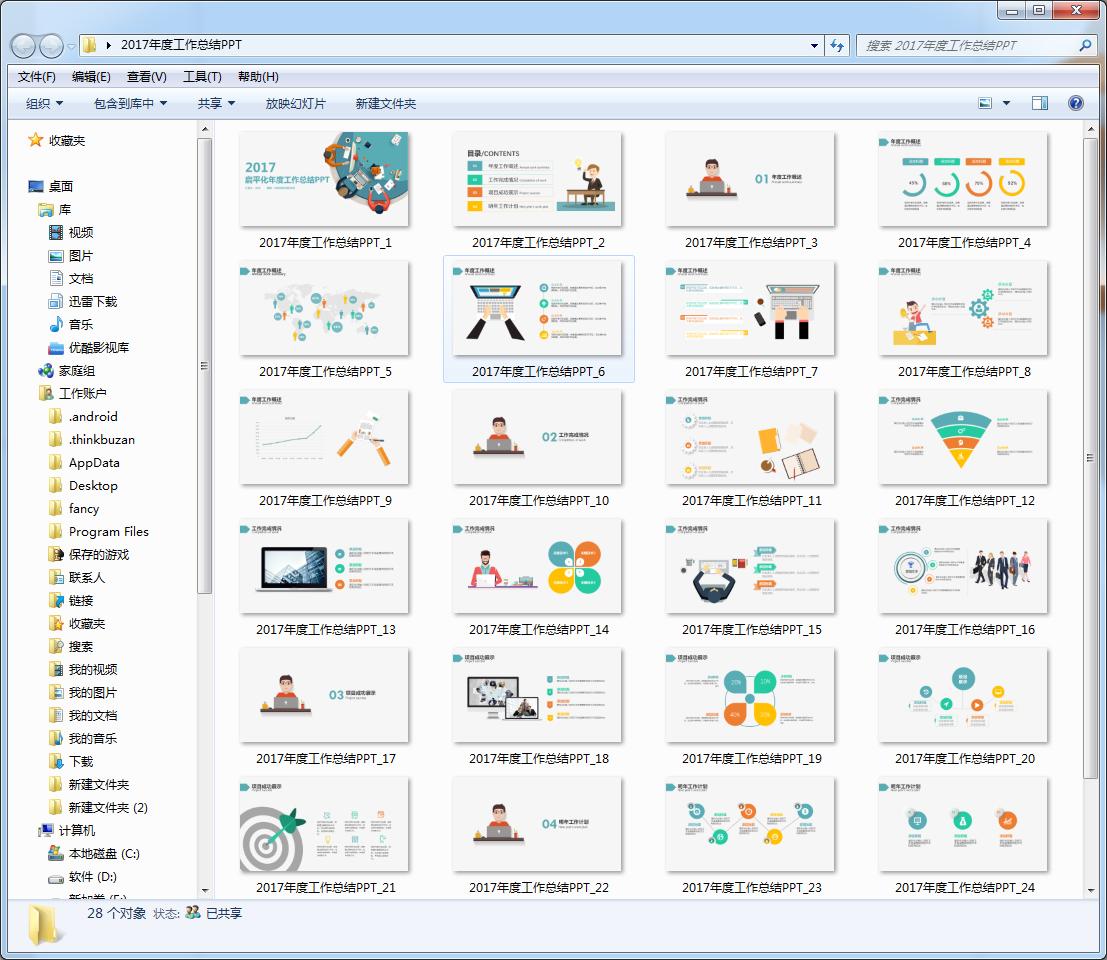Screen dimensions: 1107x960
Task: Open the 文件(F) menu
Action: coord(37,76)
